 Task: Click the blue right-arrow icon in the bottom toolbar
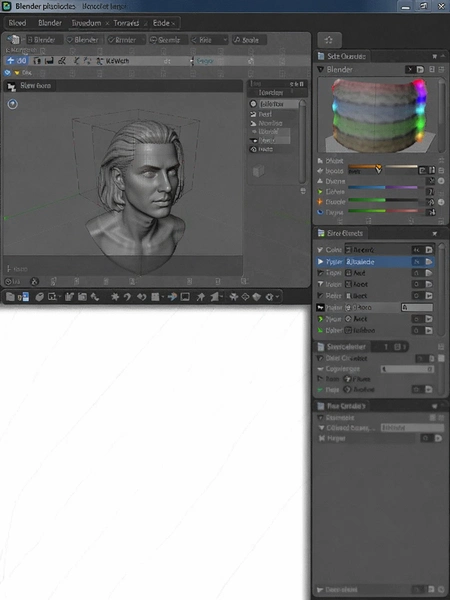(x=172, y=297)
